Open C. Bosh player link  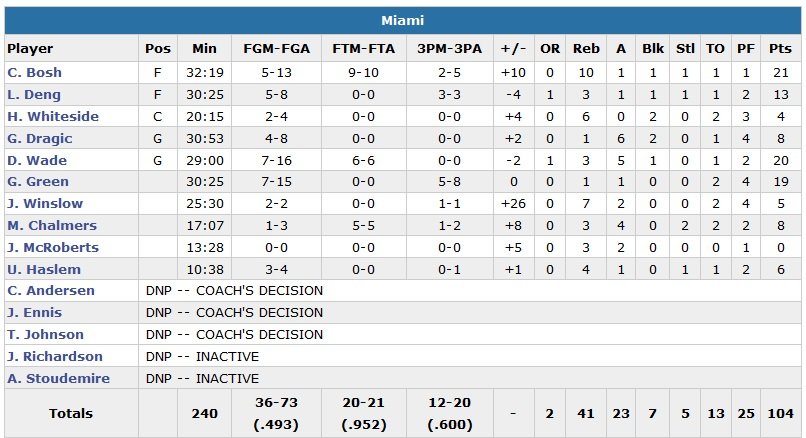point(34,73)
